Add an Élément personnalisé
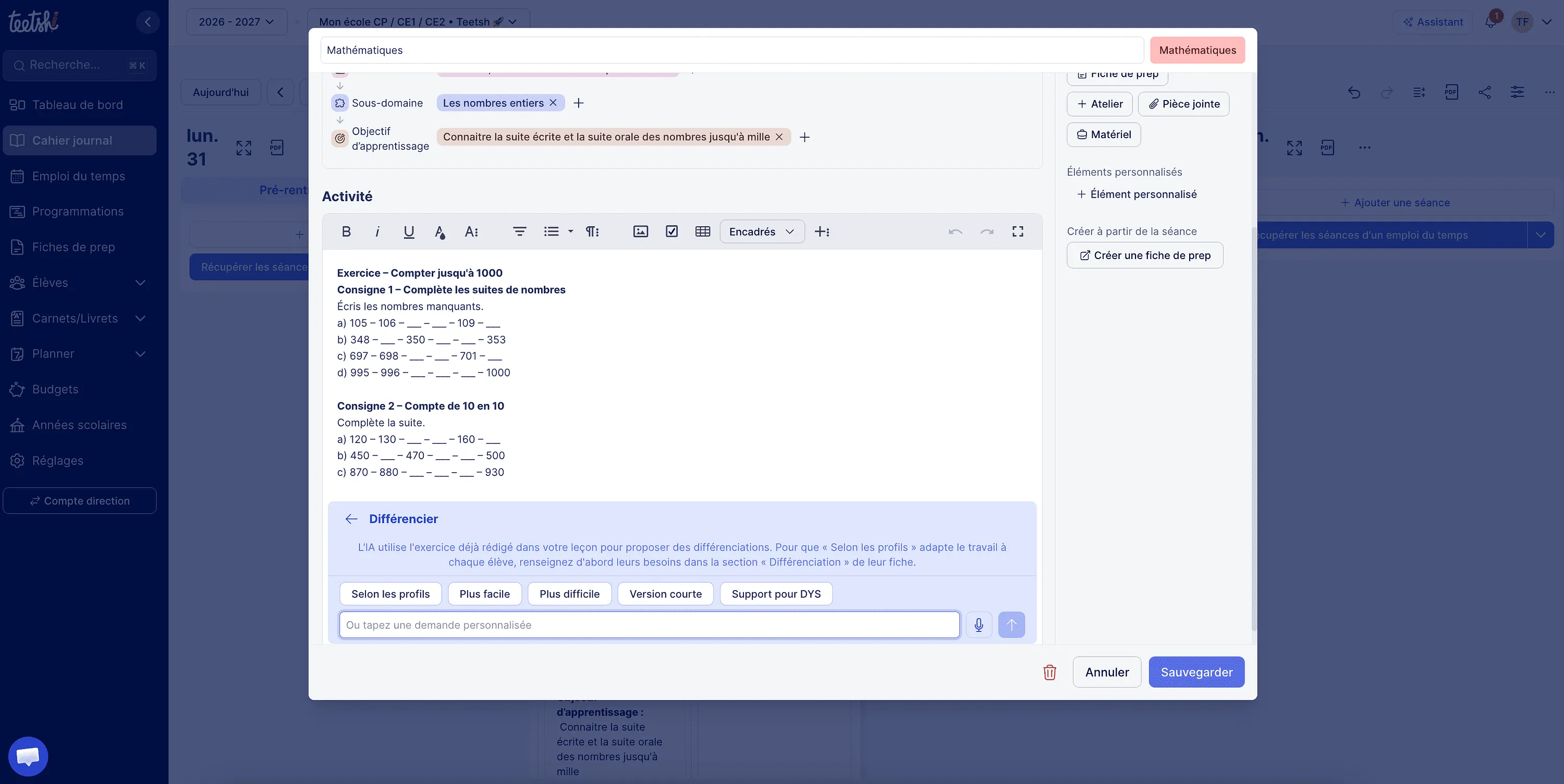 (x=1137, y=194)
